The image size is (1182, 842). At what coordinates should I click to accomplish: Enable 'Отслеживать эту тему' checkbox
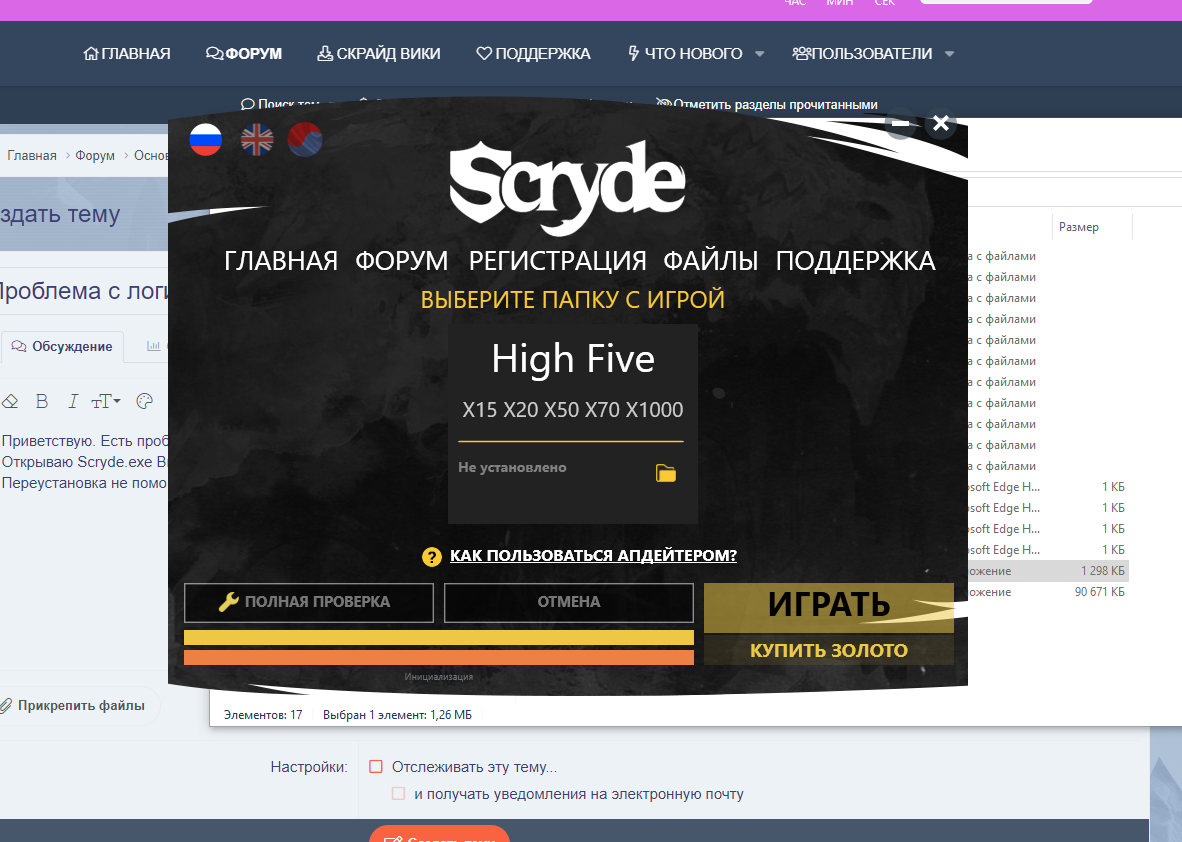point(376,766)
